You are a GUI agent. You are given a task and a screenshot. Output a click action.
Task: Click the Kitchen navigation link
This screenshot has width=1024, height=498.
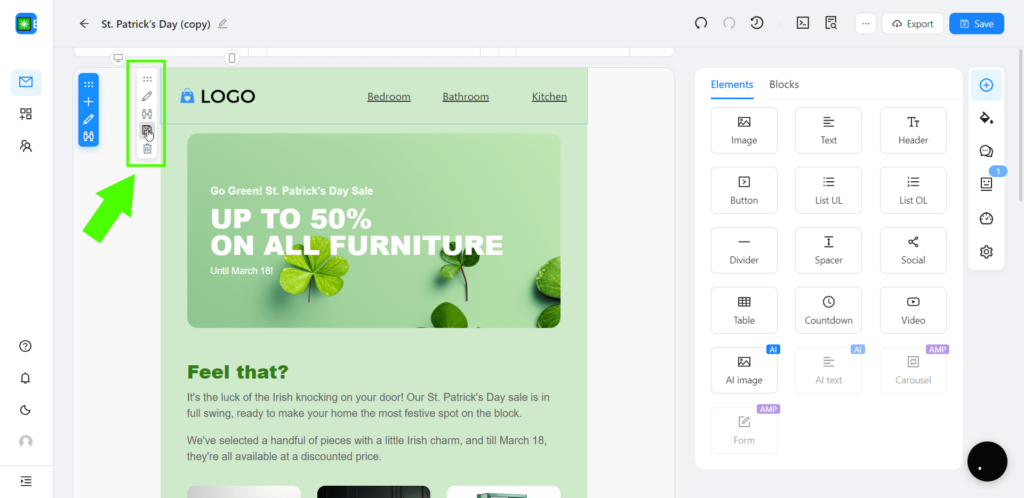pyautogui.click(x=549, y=97)
